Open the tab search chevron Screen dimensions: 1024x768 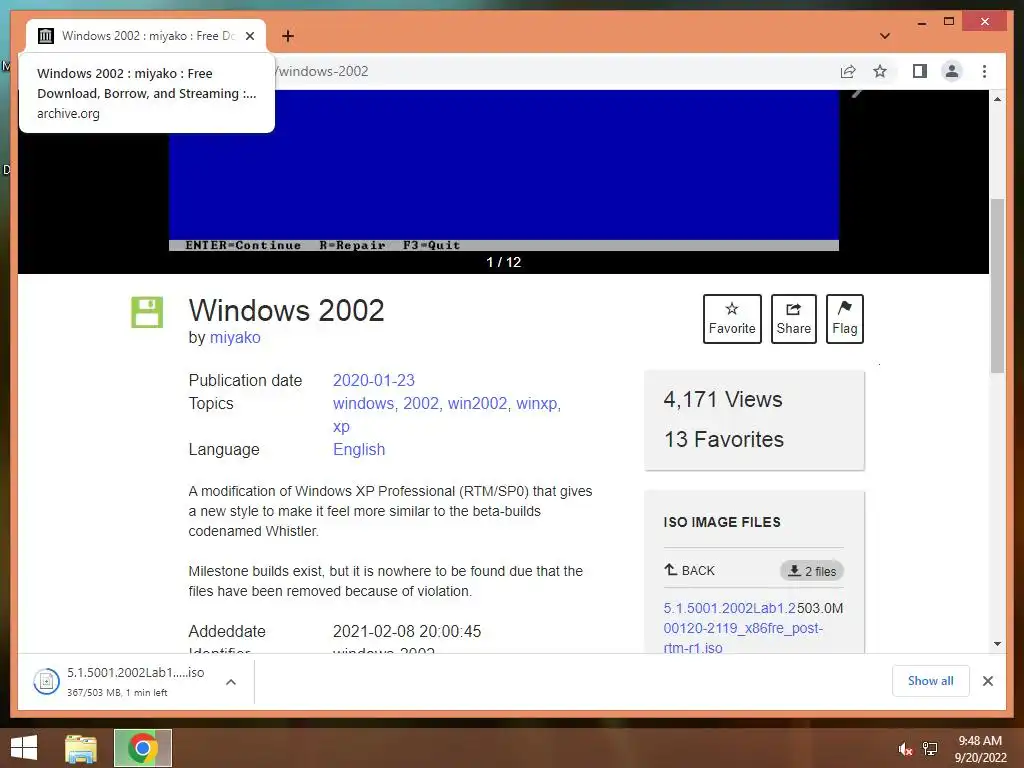pyautogui.click(x=885, y=36)
